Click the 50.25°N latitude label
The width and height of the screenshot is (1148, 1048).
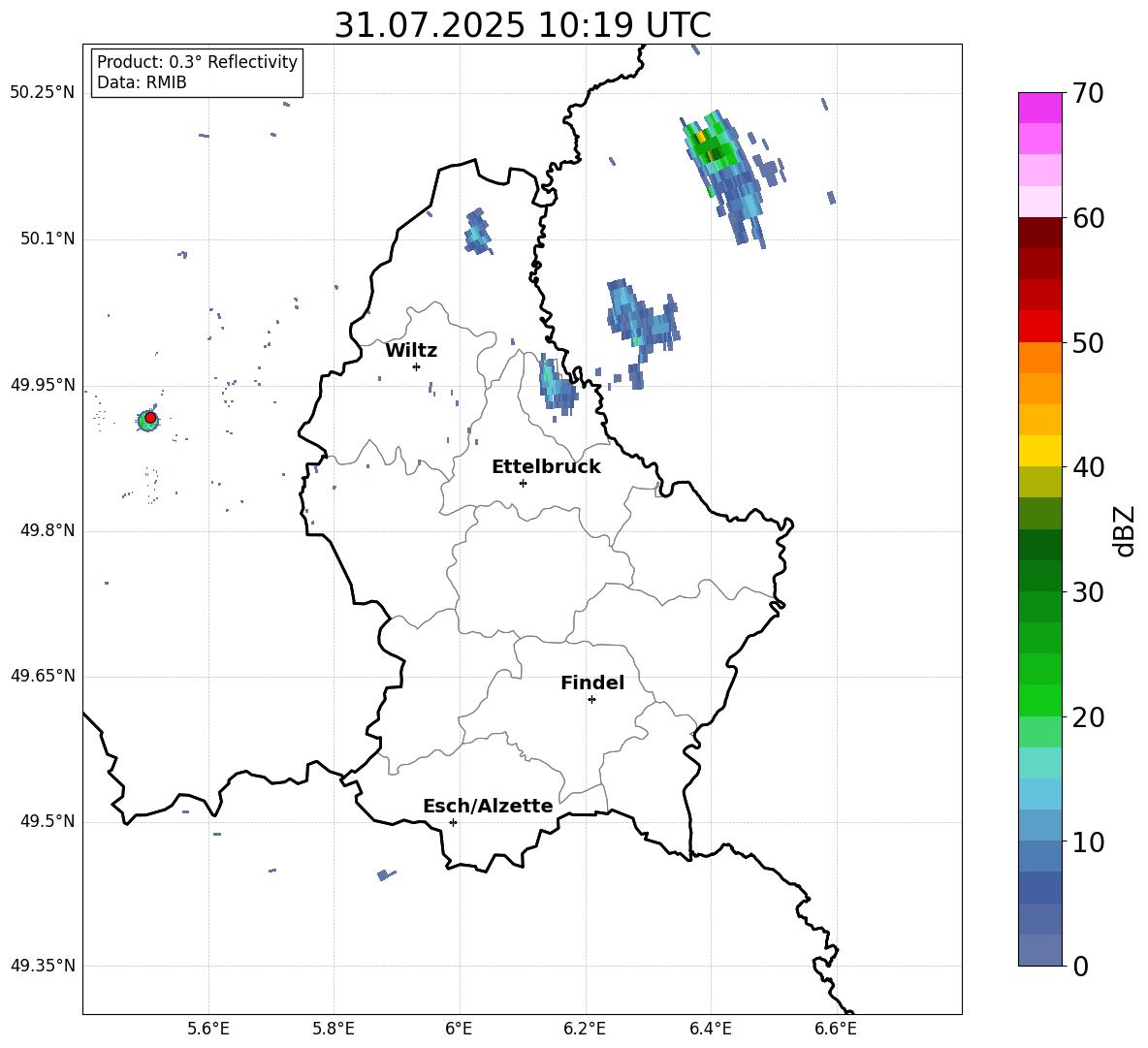pos(42,93)
